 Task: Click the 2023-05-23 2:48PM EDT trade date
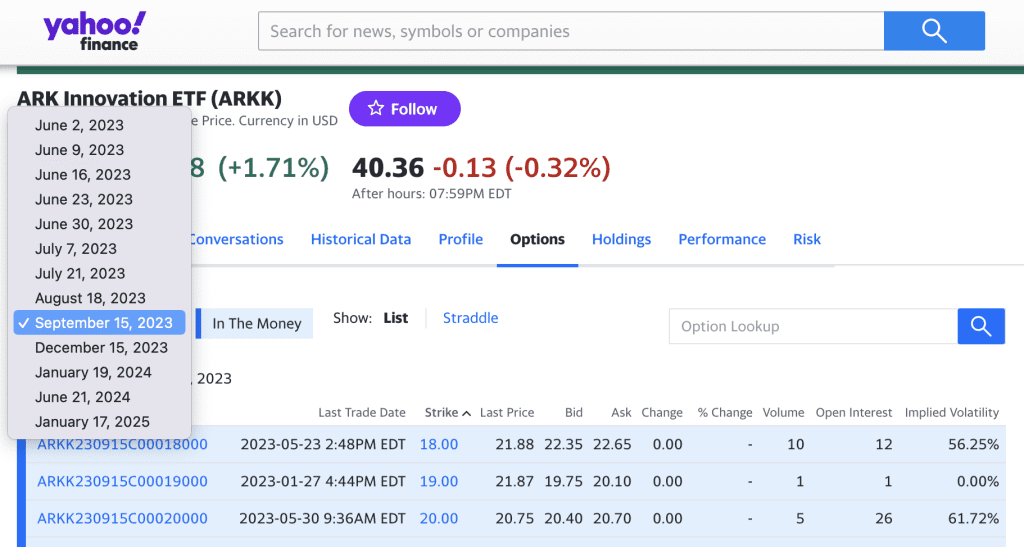point(323,445)
